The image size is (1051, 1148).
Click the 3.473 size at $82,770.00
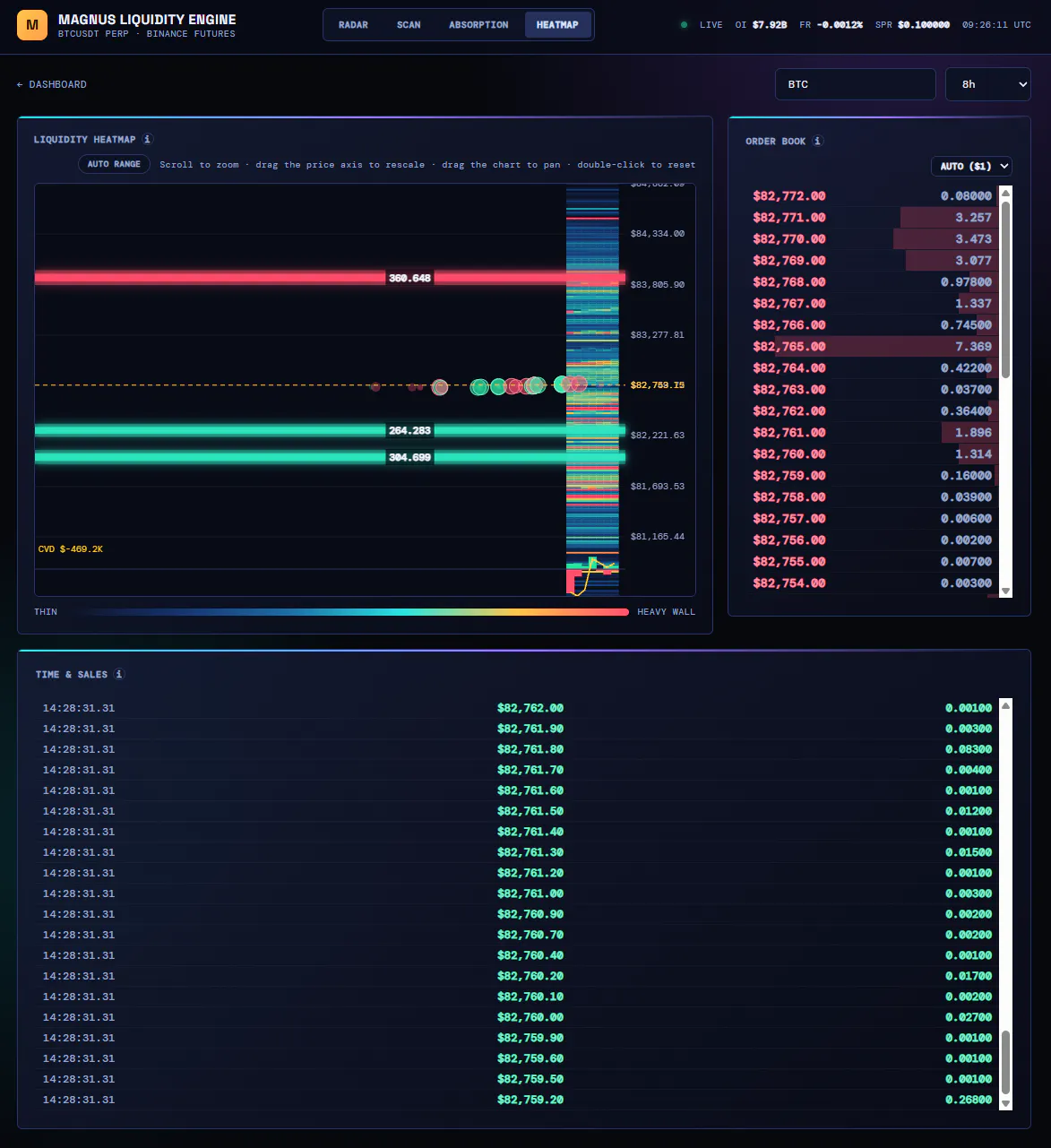coord(973,238)
